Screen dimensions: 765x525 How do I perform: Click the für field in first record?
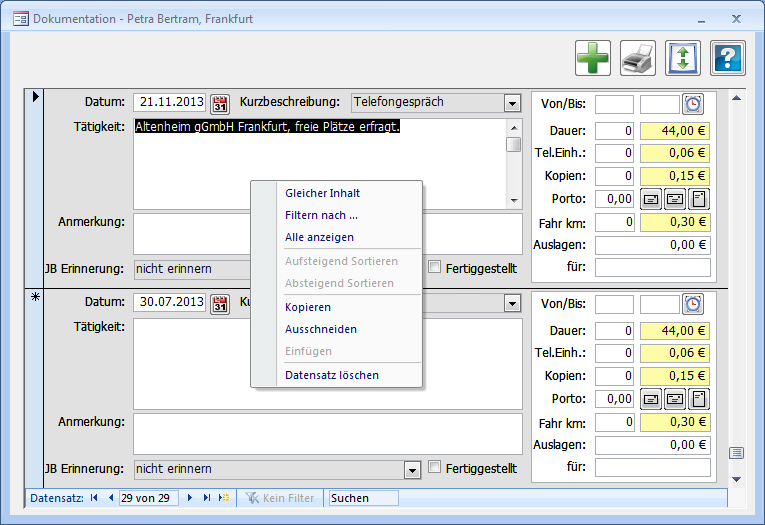pos(653,267)
